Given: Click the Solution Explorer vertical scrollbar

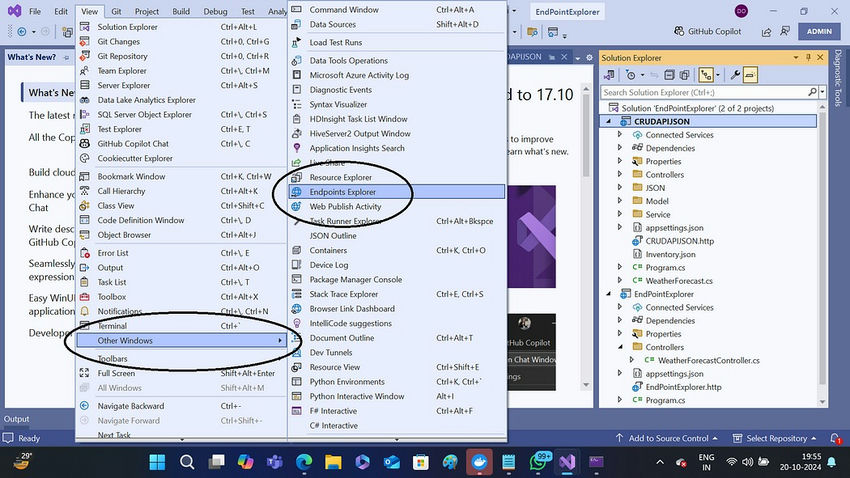Looking at the screenshot, I should [x=822, y=255].
